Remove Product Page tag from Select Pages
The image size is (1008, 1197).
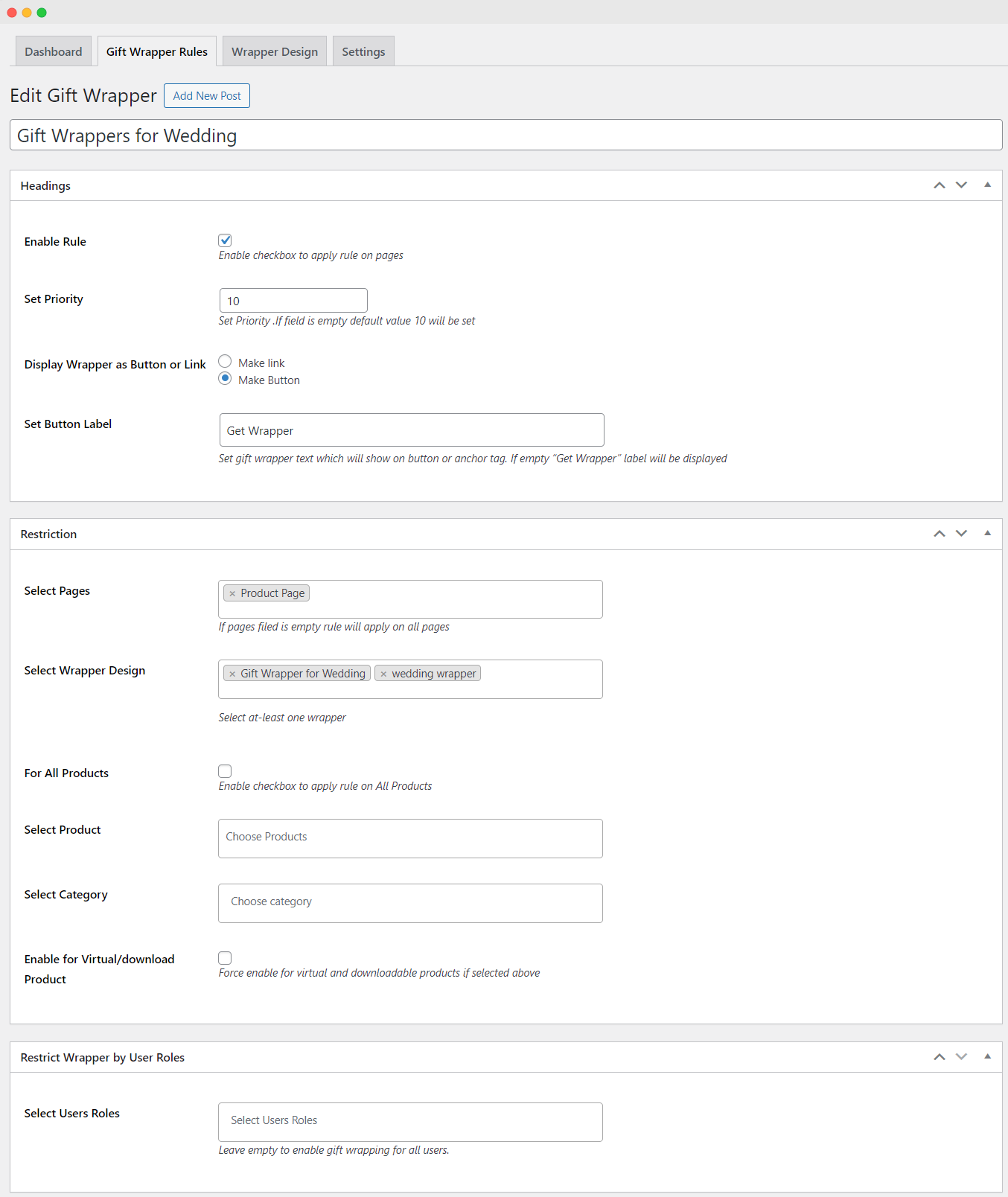(232, 593)
